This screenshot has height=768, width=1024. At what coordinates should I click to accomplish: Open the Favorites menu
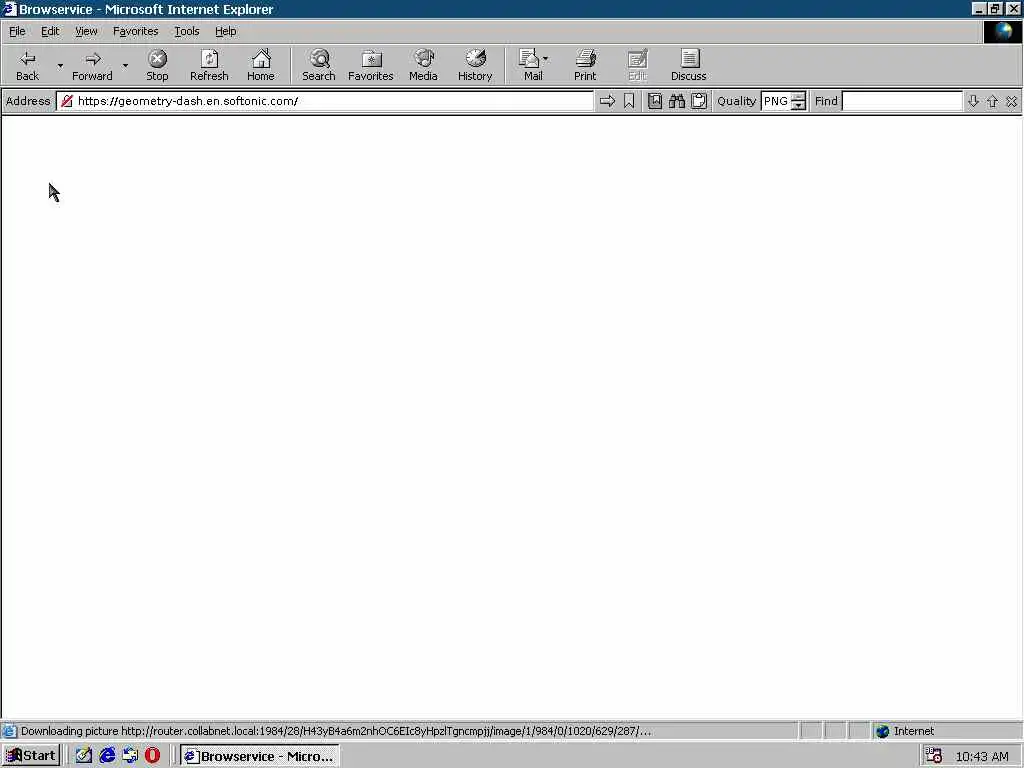point(135,31)
